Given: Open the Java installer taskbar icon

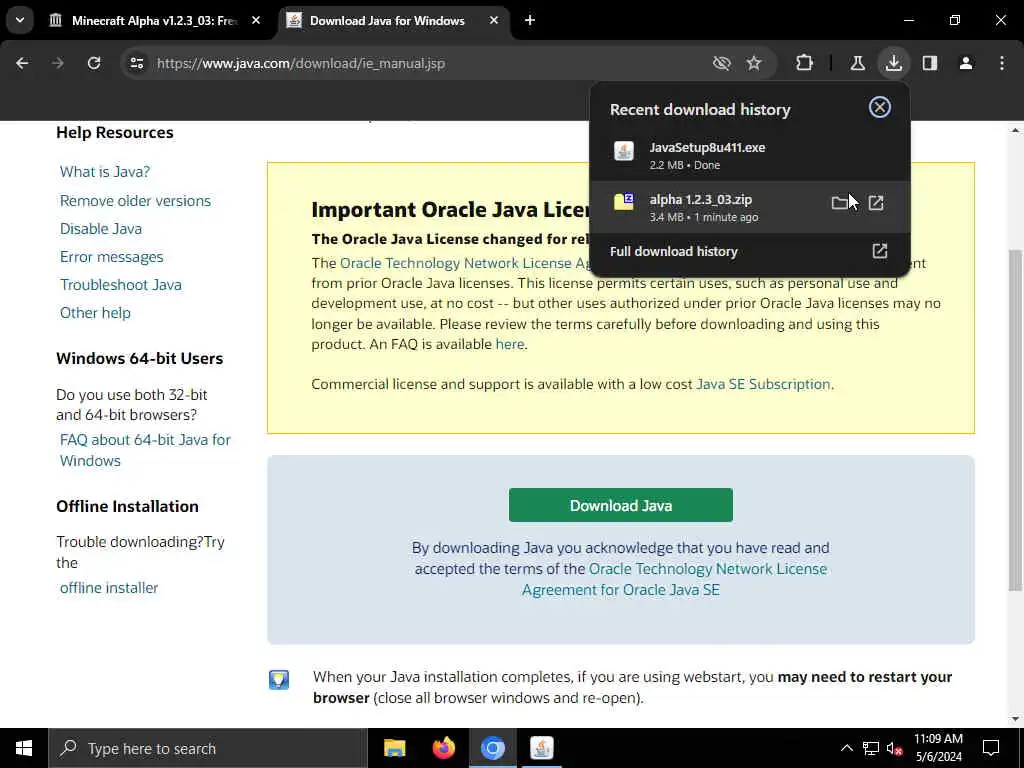Looking at the screenshot, I should point(541,748).
